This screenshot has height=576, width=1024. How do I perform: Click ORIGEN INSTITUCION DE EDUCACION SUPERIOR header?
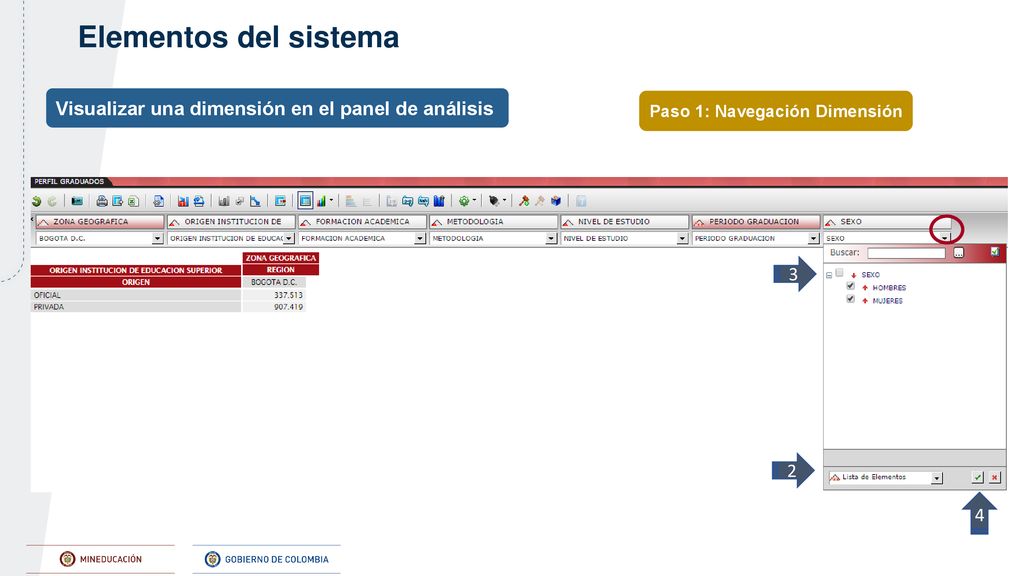pyautogui.click(x=136, y=270)
